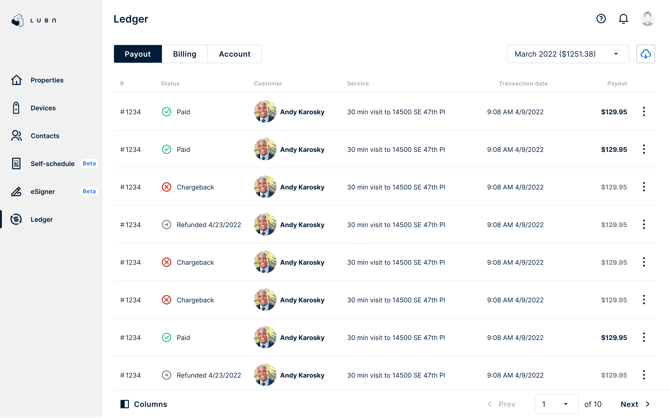Viewport: 670px width, 418px height.
Task: Open the page number dropdown
Action: coord(556,404)
